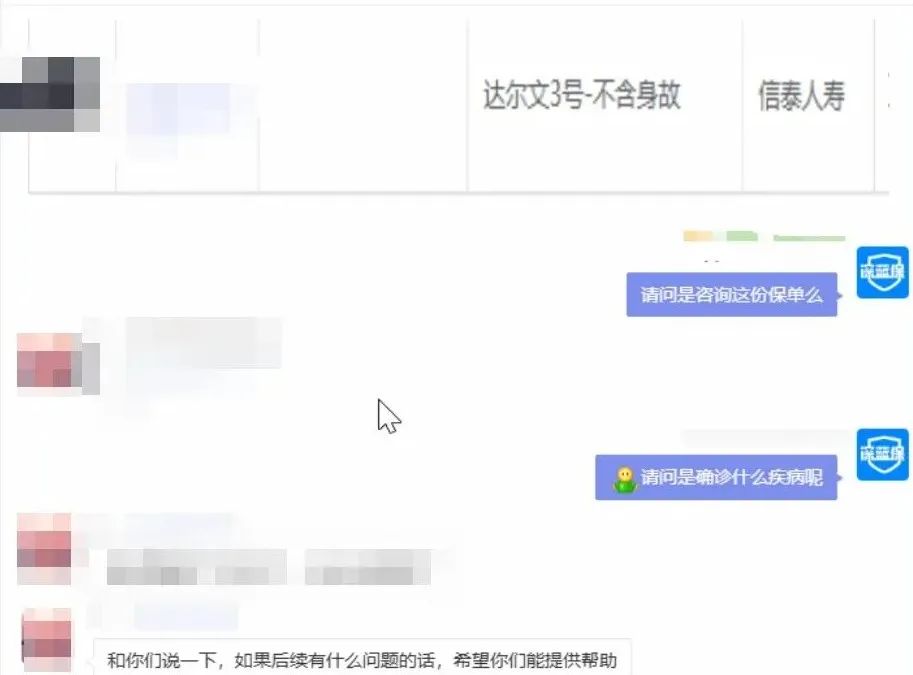Click the customer avatar beside 和你们说一下 message
The image size is (913, 675).
pyautogui.click(x=47, y=640)
